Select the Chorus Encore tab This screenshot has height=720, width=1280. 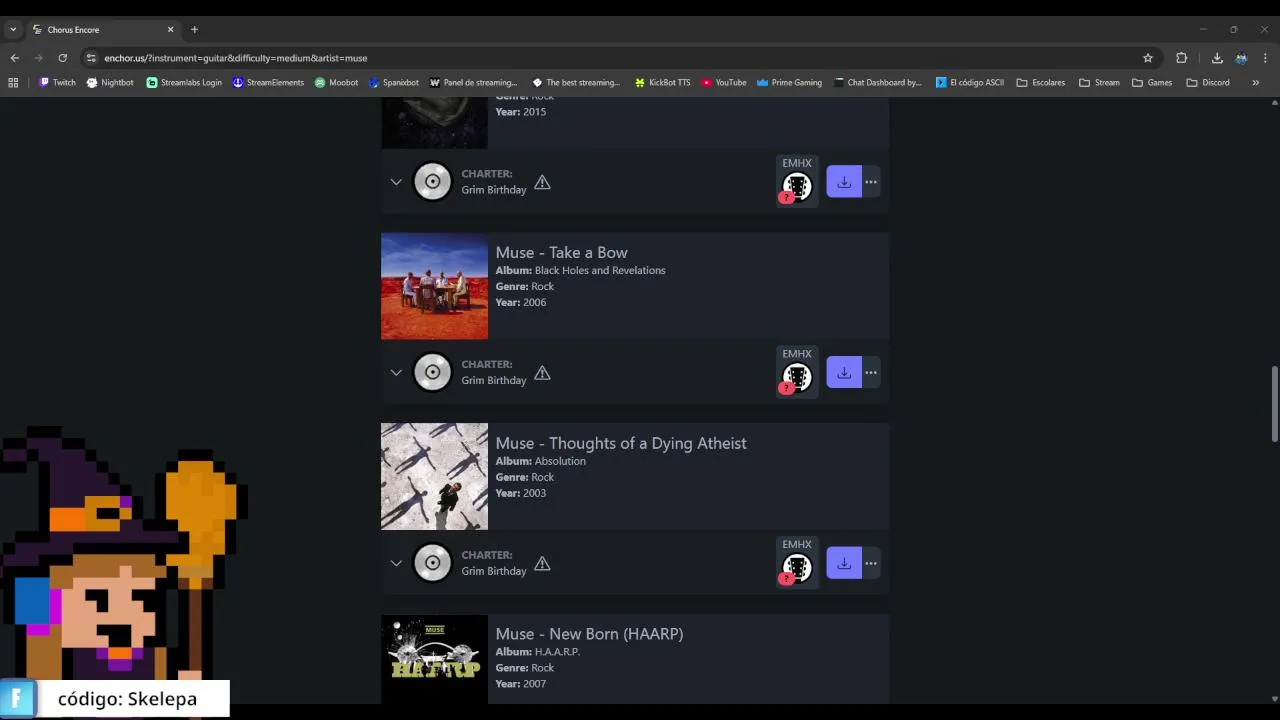pyautogui.click(x=103, y=30)
